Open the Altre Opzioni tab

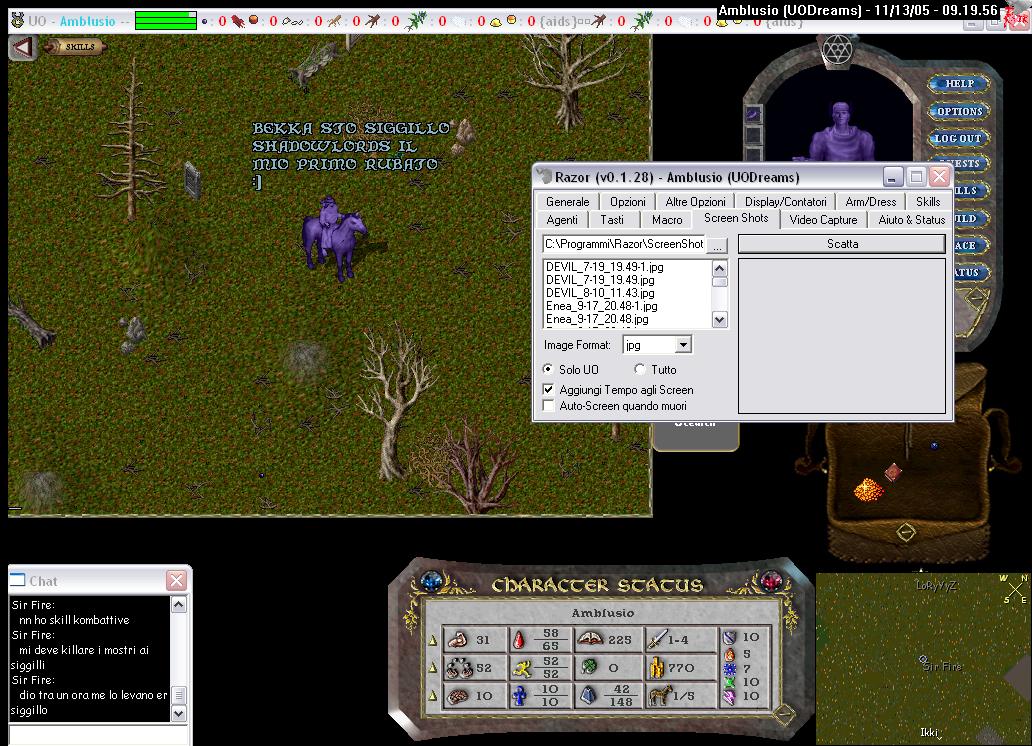[x=695, y=201]
